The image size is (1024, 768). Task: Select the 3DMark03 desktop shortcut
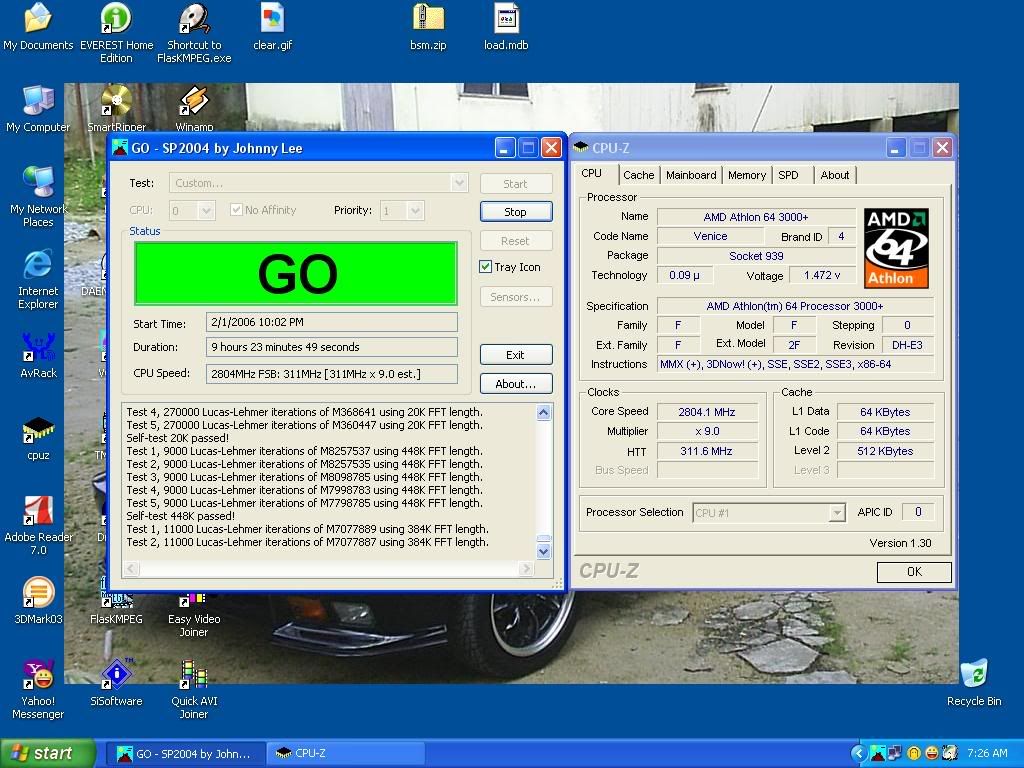coord(38,601)
